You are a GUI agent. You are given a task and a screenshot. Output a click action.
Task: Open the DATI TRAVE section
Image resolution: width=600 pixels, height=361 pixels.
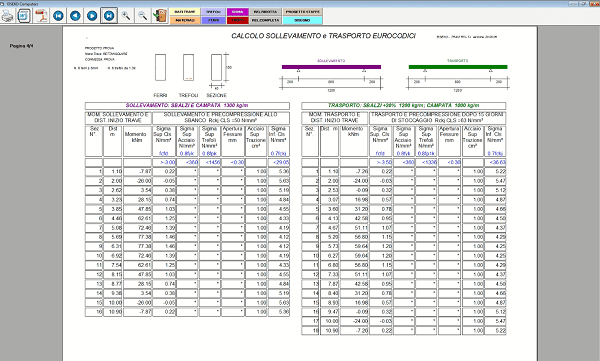pyautogui.click(x=185, y=12)
